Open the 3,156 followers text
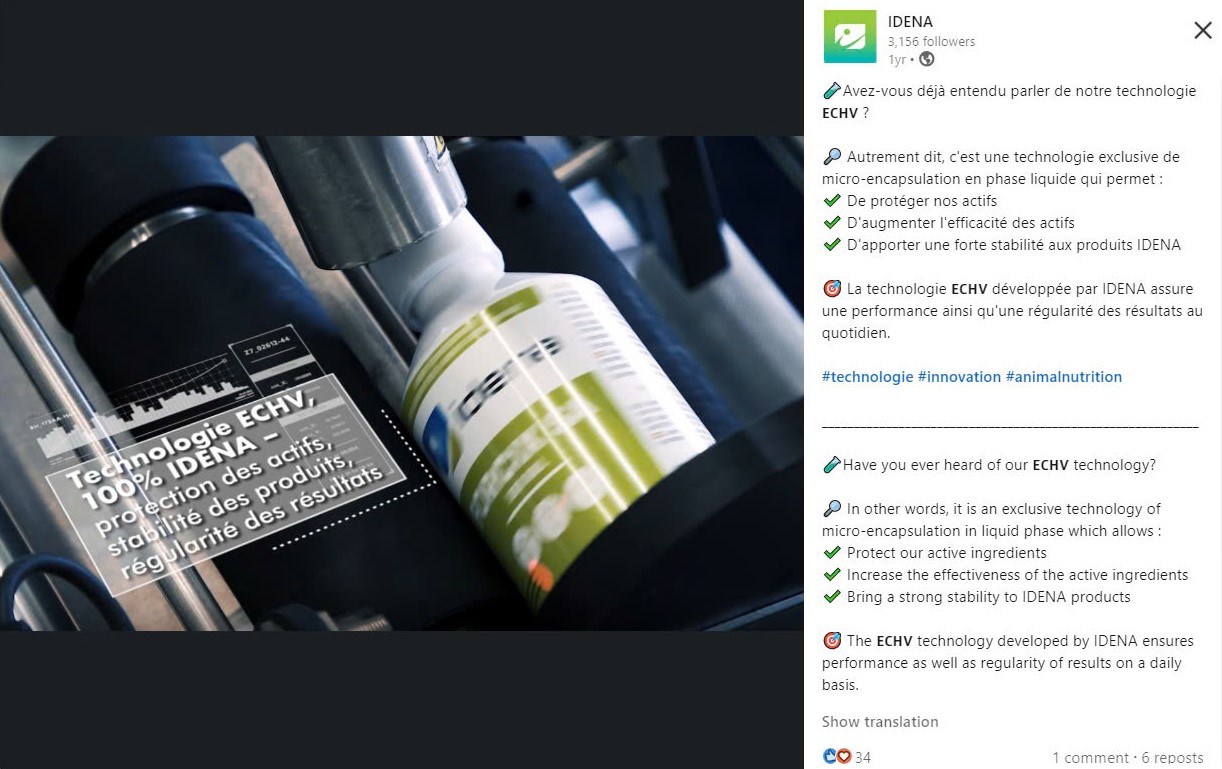Image resolution: width=1222 pixels, height=769 pixels. 931,41
